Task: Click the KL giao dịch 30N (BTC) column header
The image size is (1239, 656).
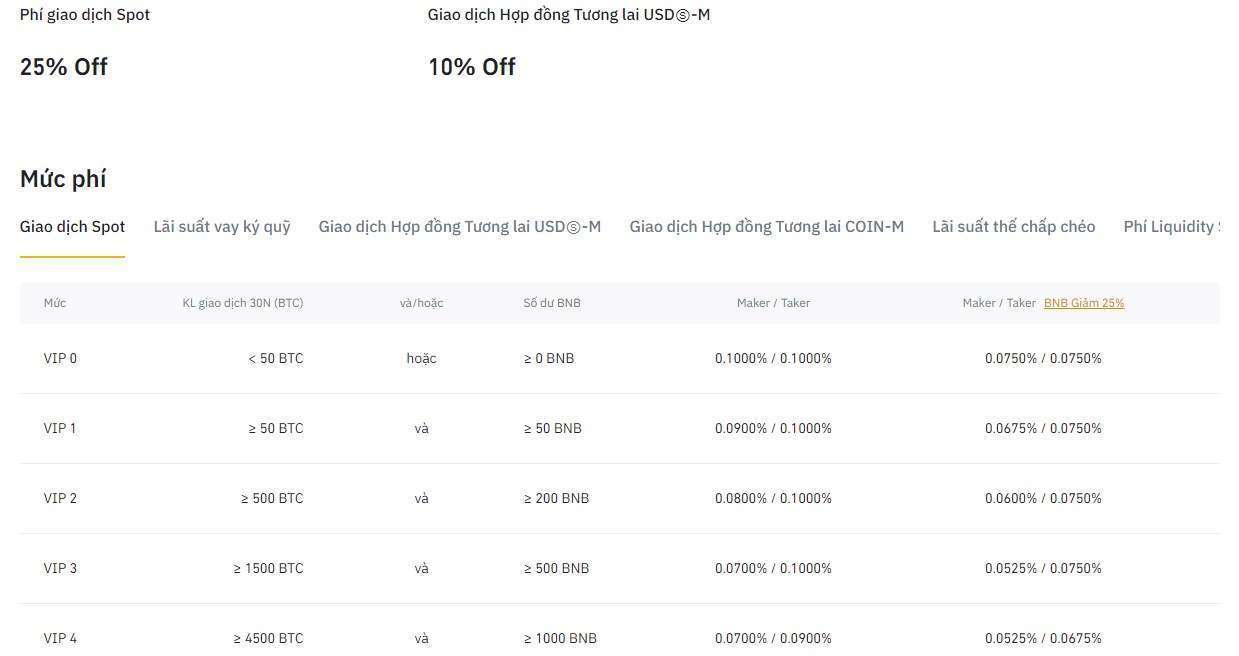Action: click(242, 303)
